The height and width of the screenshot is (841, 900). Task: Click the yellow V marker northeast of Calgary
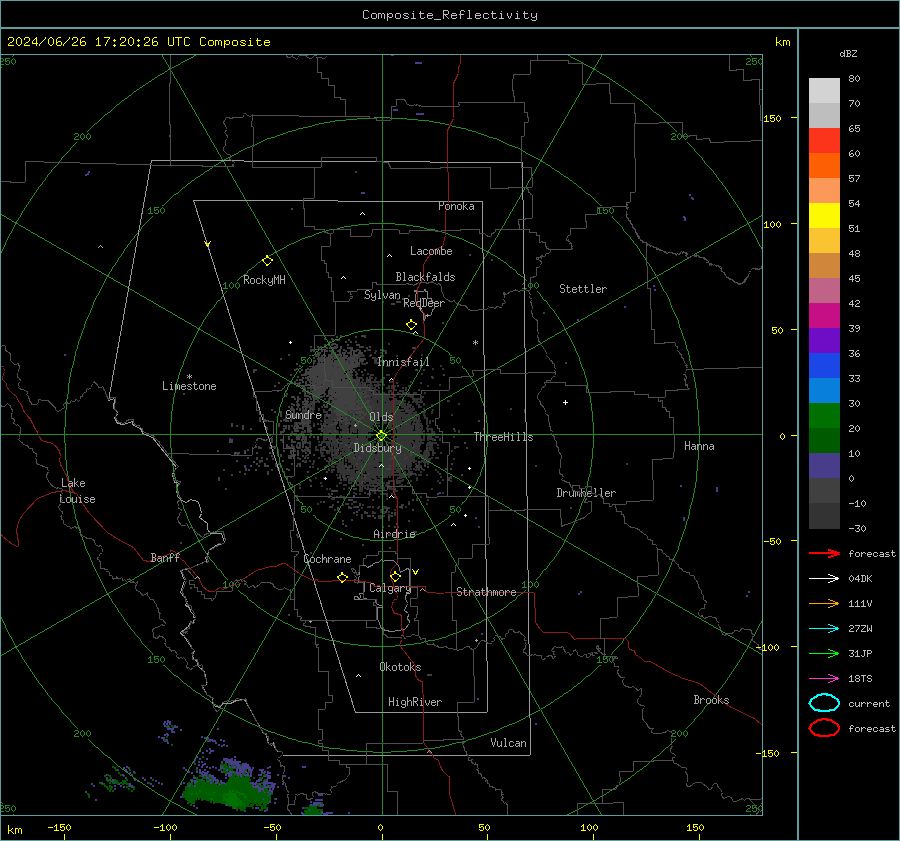pyautogui.click(x=416, y=572)
